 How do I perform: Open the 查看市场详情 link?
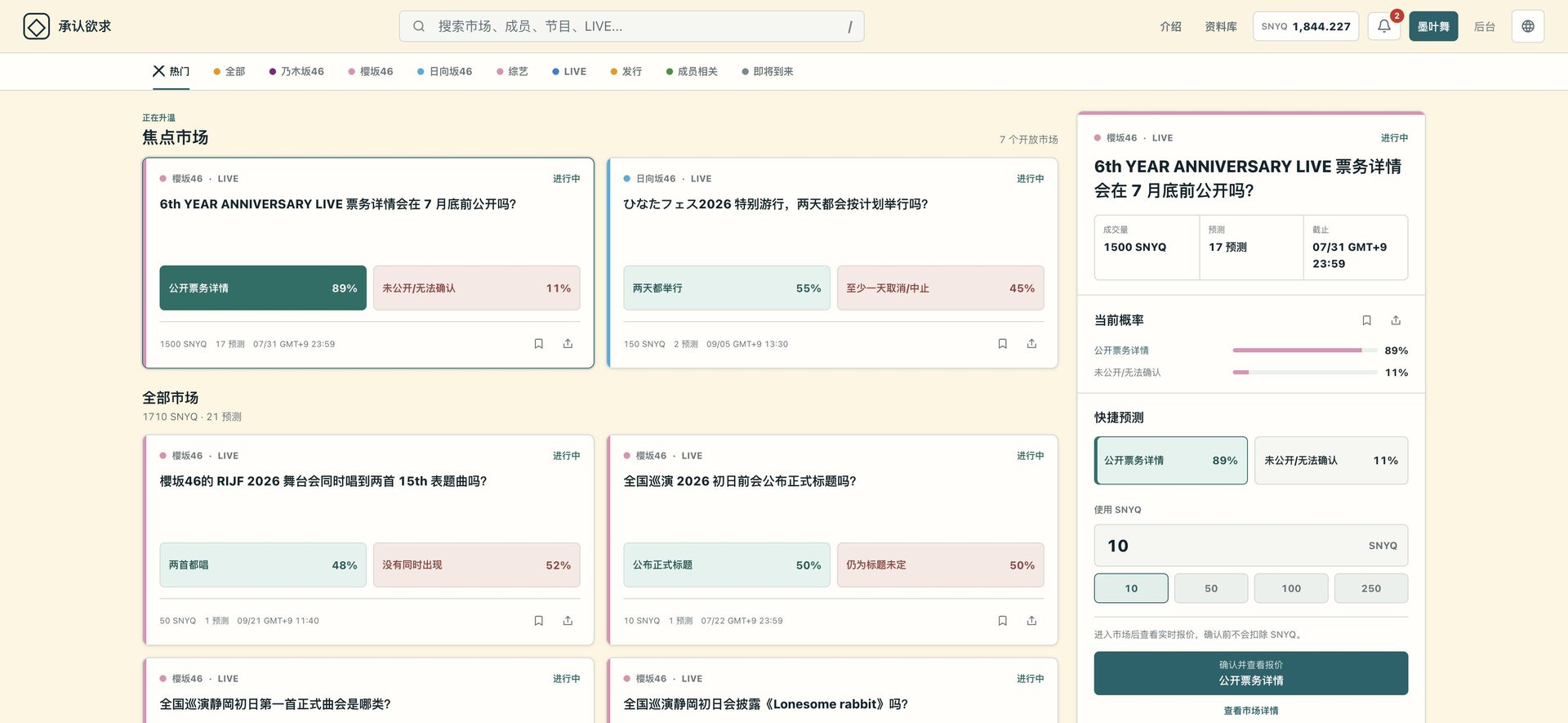(1251, 711)
